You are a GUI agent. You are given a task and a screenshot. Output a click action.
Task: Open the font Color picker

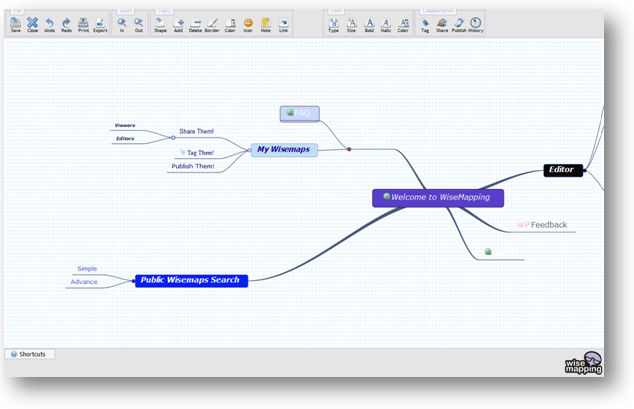point(403,25)
